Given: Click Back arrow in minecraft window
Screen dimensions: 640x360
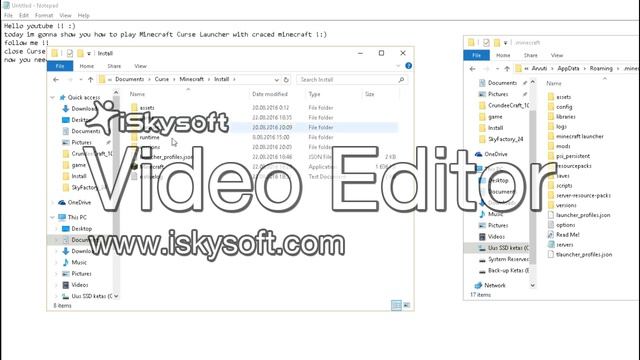Looking at the screenshot, I should tap(472, 69).
